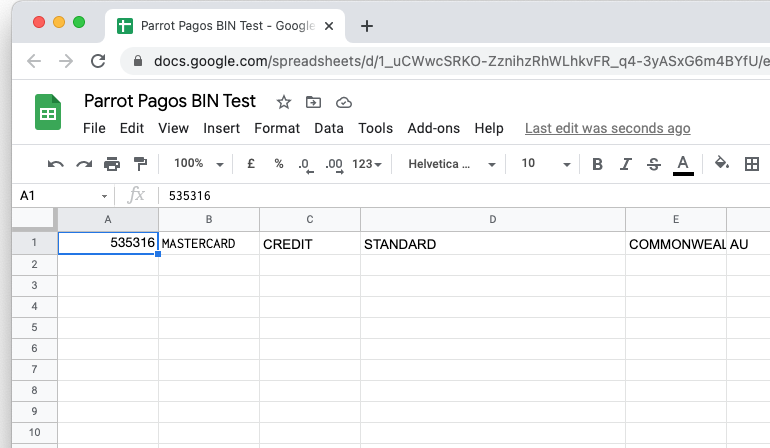Click cell containing AU
Viewport: 770px width, 448px height.
(x=748, y=243)
